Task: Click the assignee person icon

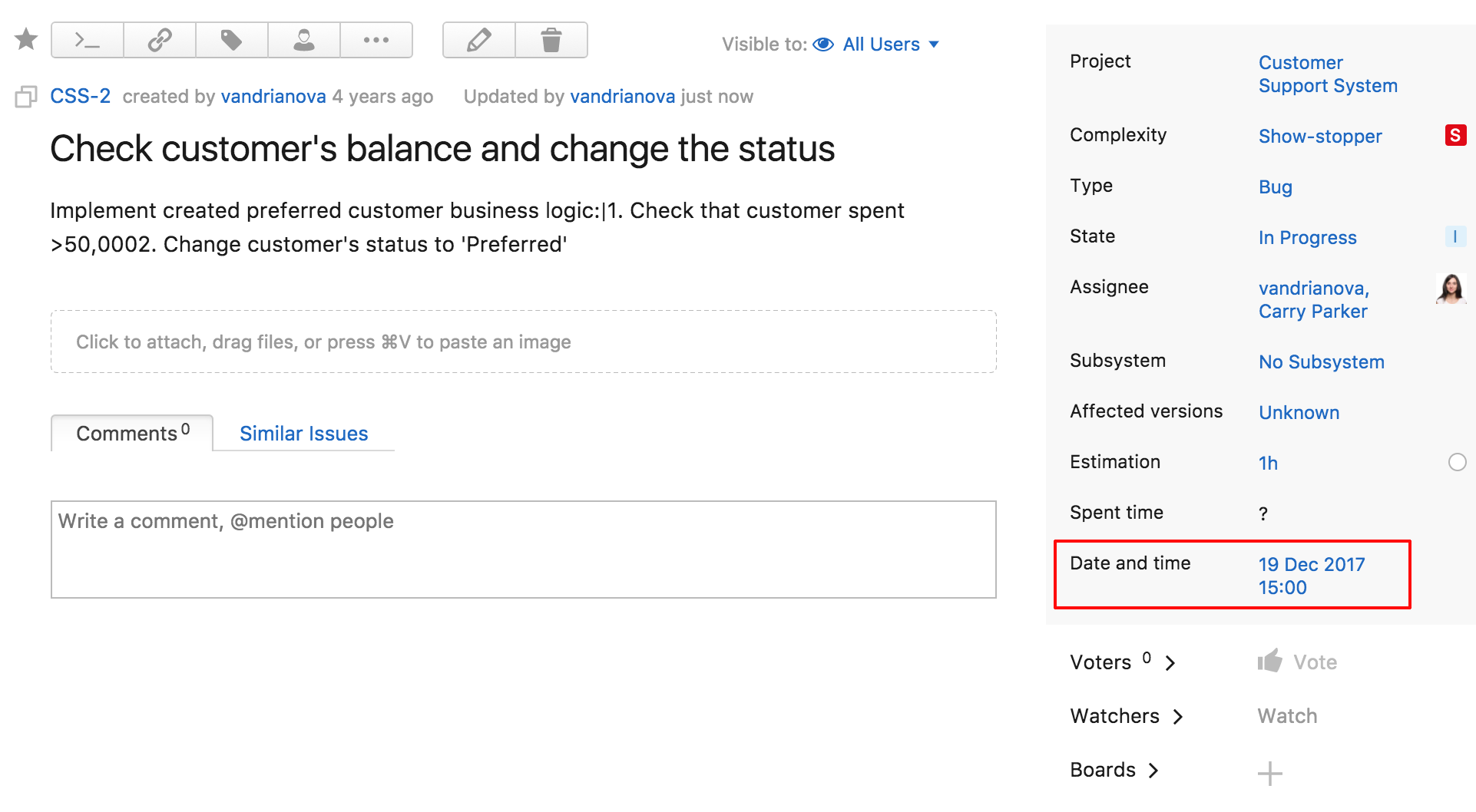Action: pos(304,40)
